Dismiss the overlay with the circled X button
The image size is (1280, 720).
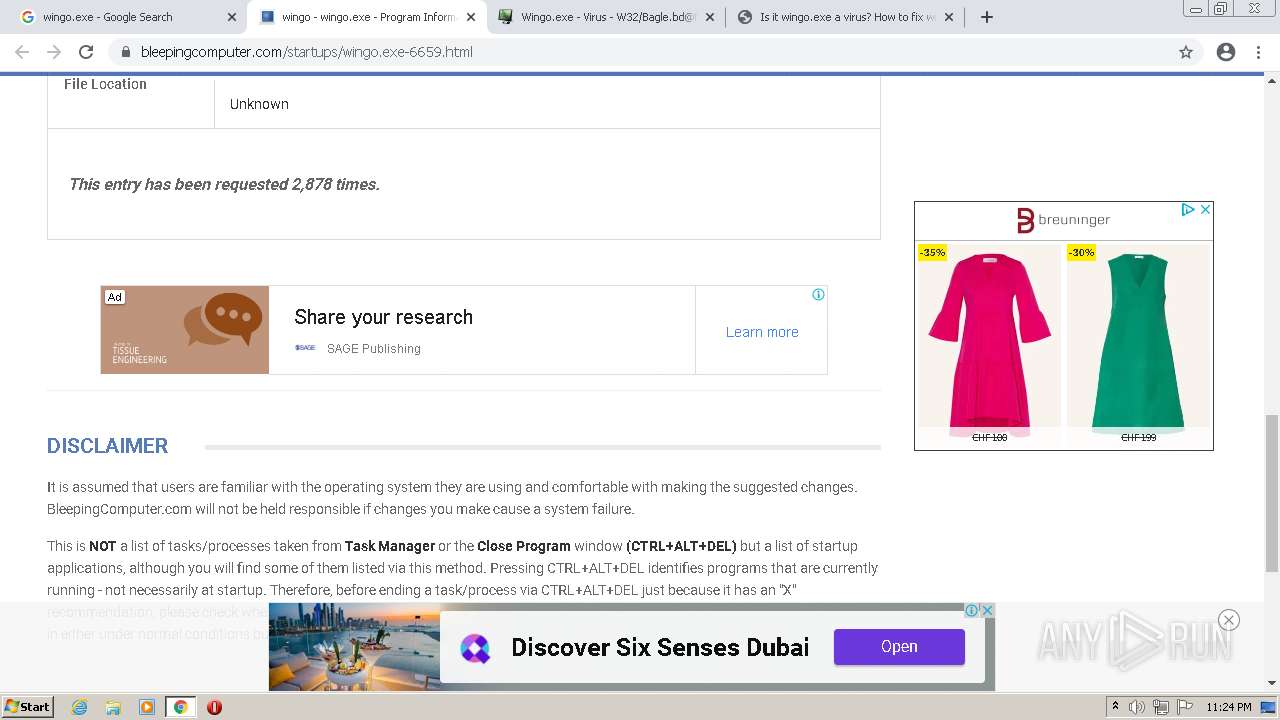point(1229,620)
